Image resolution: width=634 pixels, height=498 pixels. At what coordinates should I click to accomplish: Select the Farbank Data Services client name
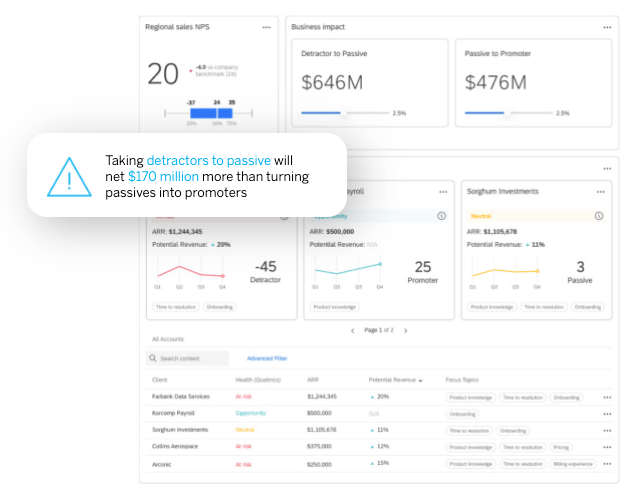(x=181, y=397)
